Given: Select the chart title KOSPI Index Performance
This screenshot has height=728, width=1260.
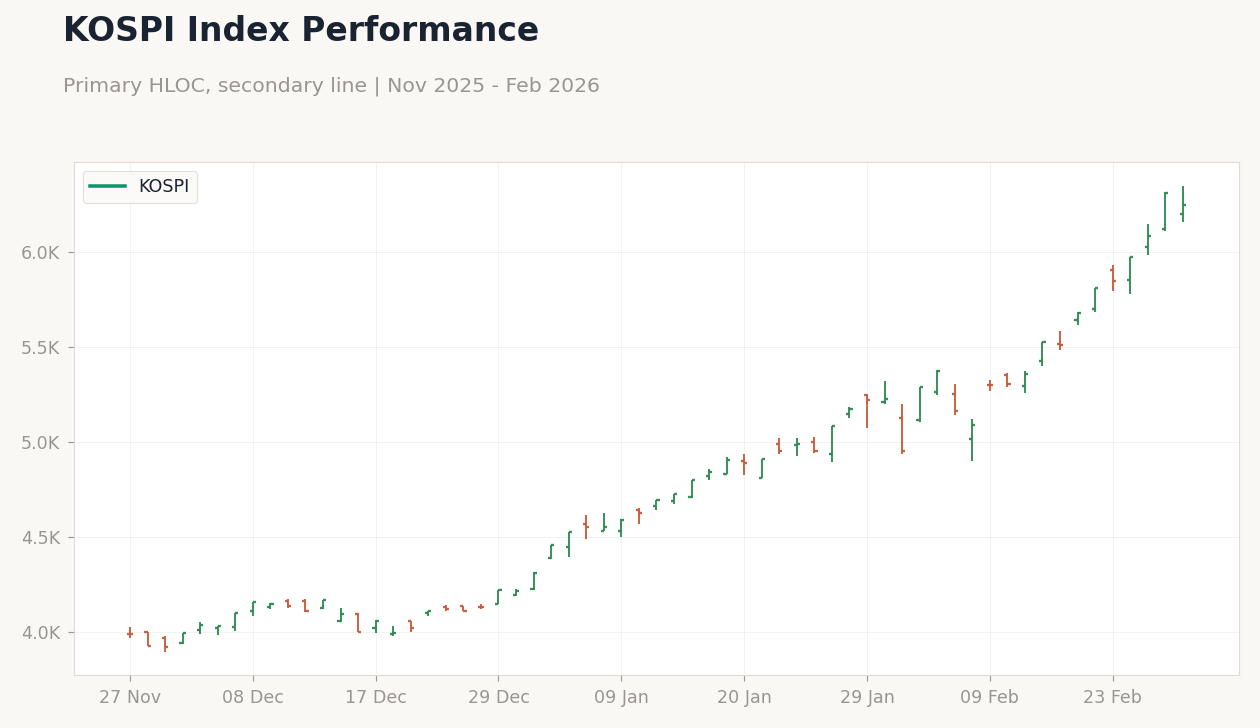Looking at the screenshot, I should coord(301,31).
